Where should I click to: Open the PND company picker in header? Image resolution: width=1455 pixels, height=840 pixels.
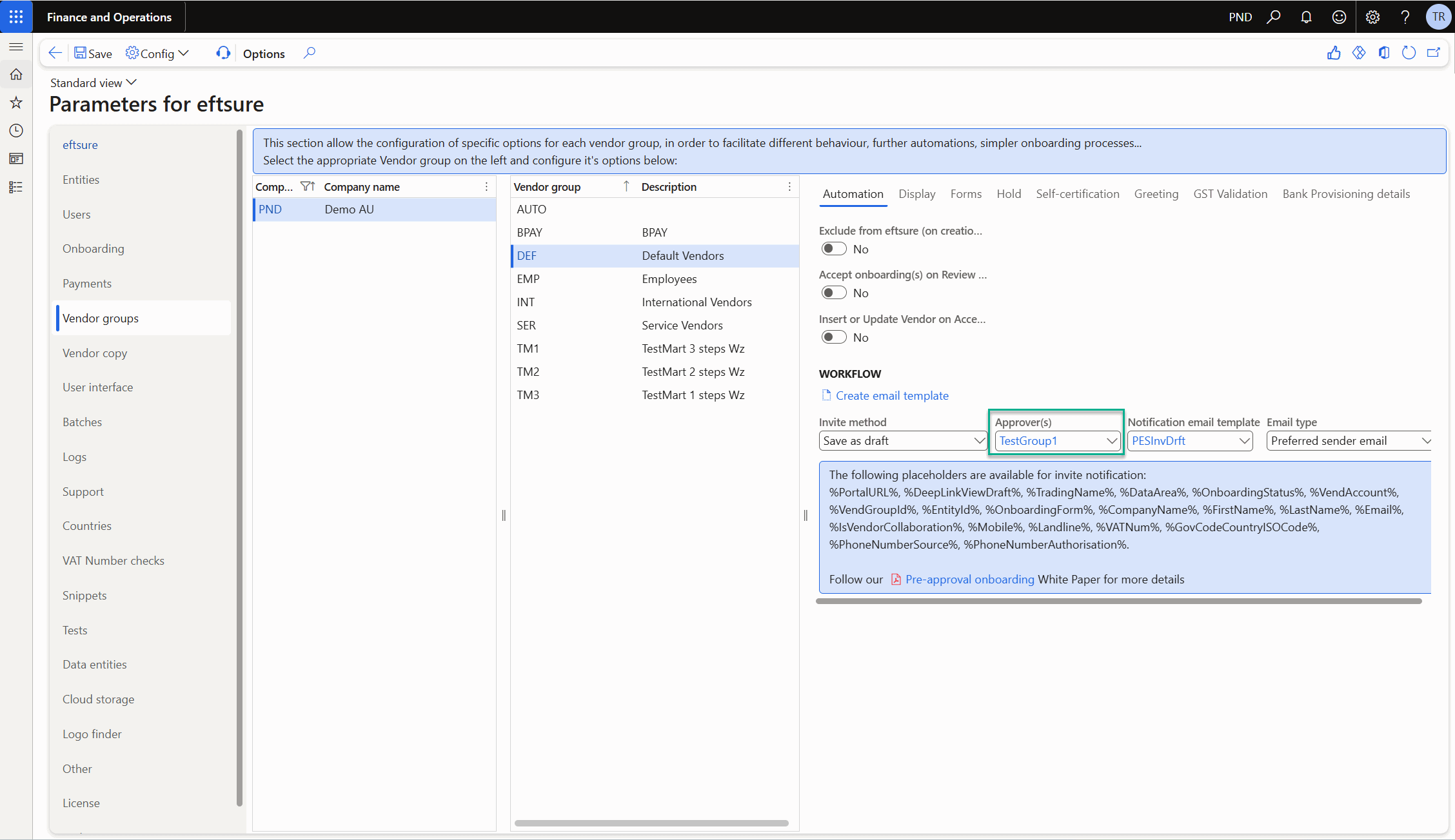pos(1240,17)
